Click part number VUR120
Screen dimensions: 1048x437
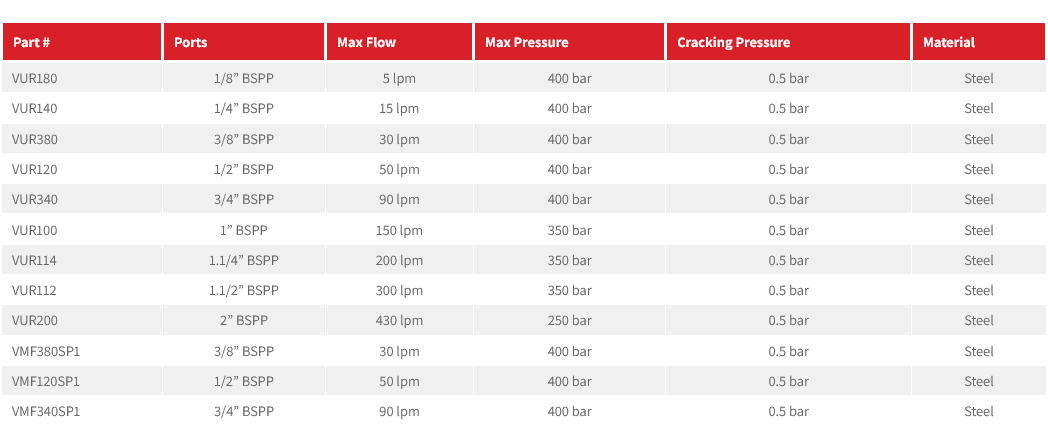[33, 169]
